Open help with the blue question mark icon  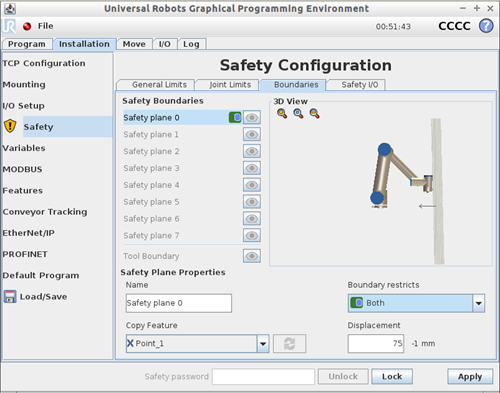pyautogui.click(x=486, y=26)
